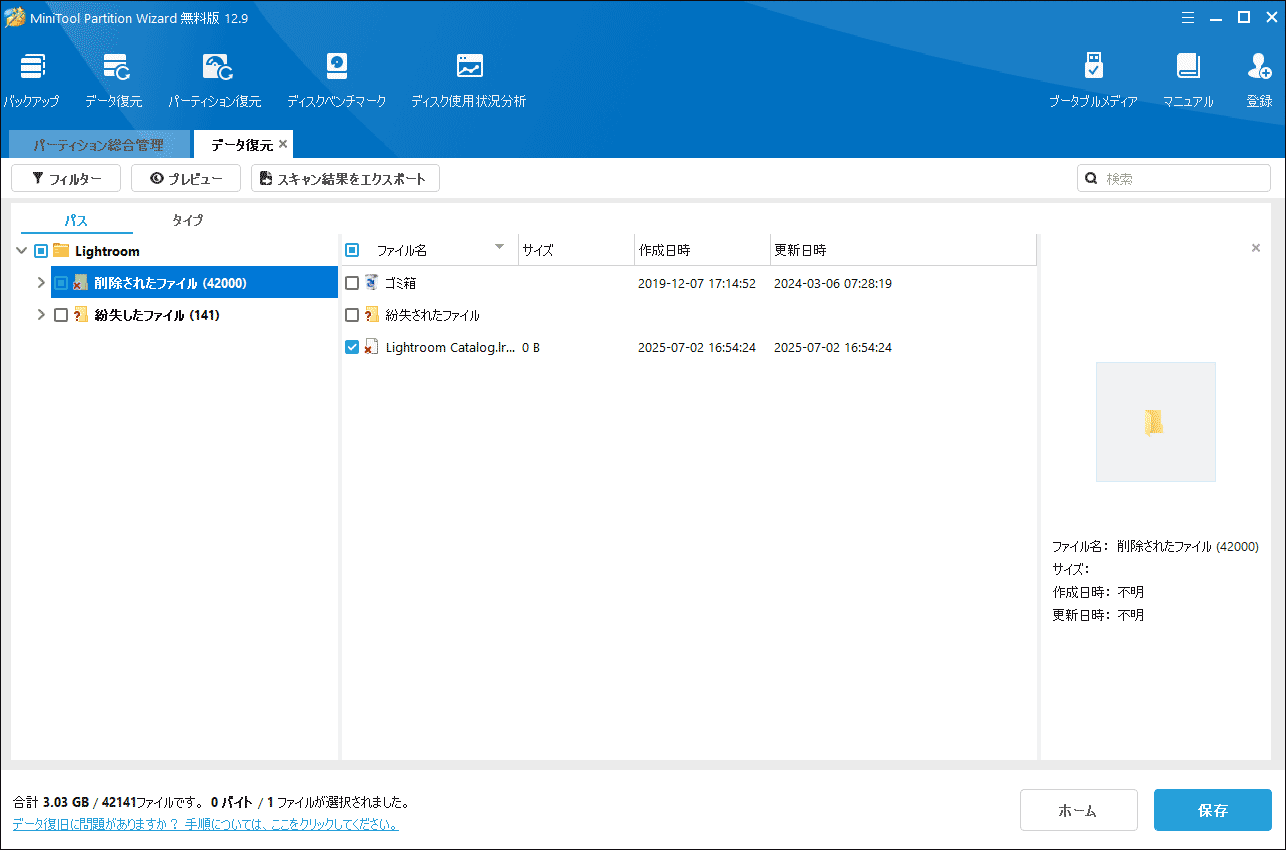Toggle the Lightroom root checkbox
1286x850 pixels.
point(41,251)
